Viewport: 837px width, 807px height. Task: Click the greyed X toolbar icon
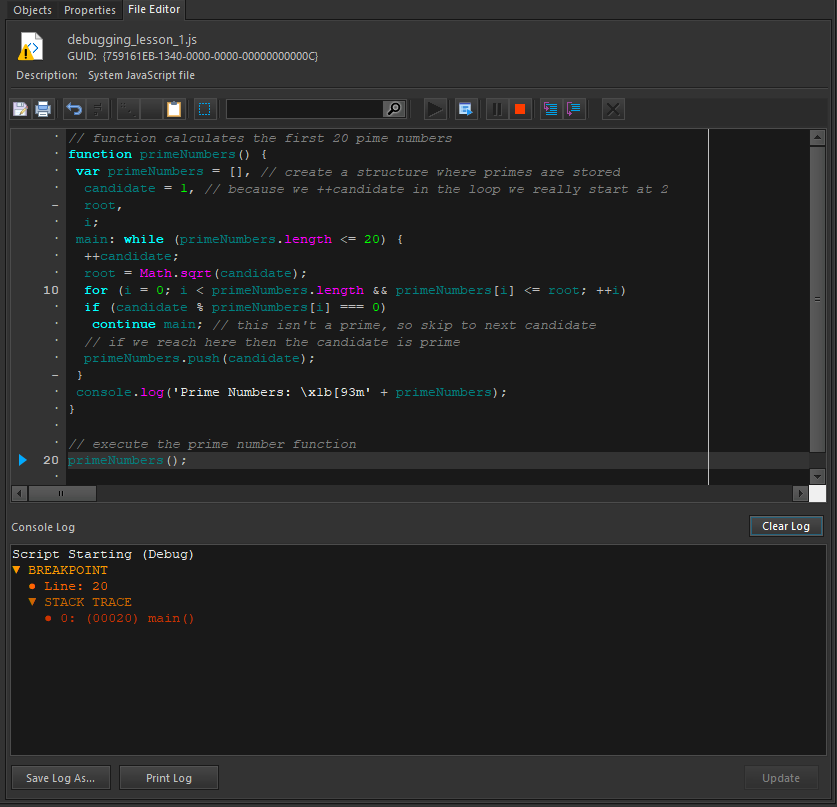point(613,109)
